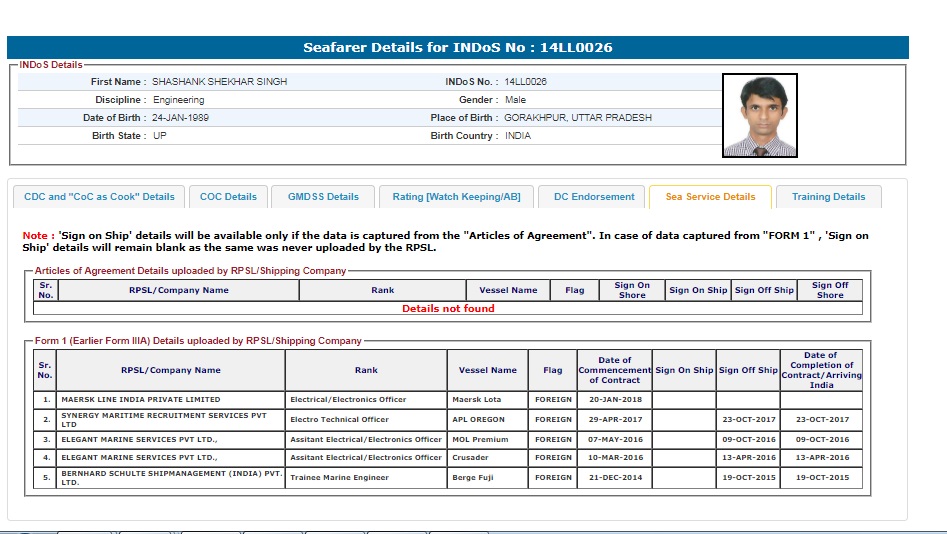Select the Rating [Watch Keeping/AB] tab
The image size is (947, 534).
pos(456,197)
